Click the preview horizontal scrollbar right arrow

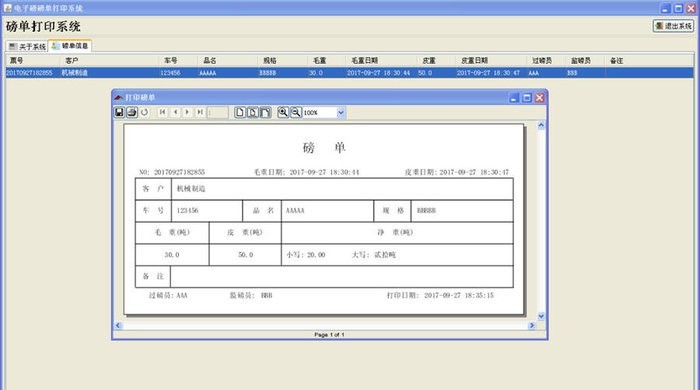click(532, 325)
